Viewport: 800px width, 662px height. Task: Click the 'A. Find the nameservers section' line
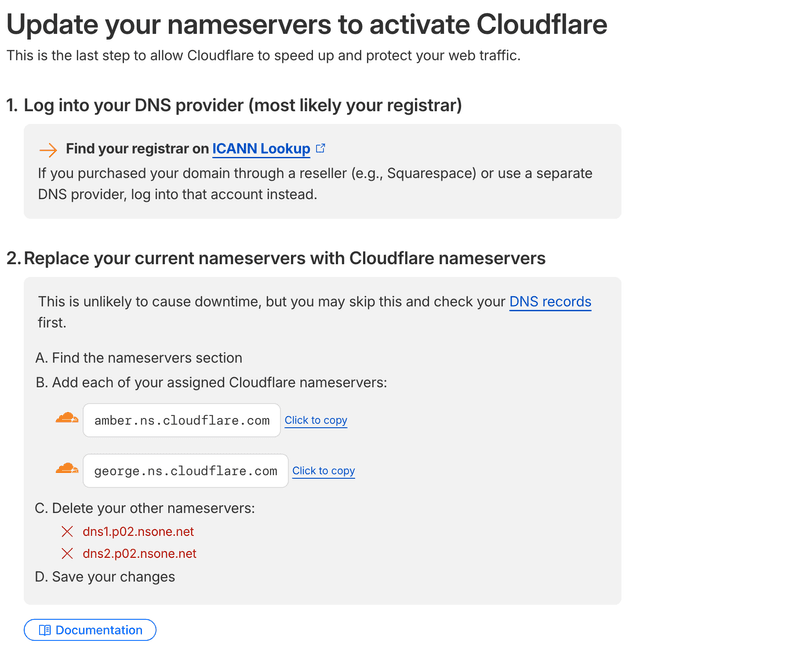pos(139,358)
